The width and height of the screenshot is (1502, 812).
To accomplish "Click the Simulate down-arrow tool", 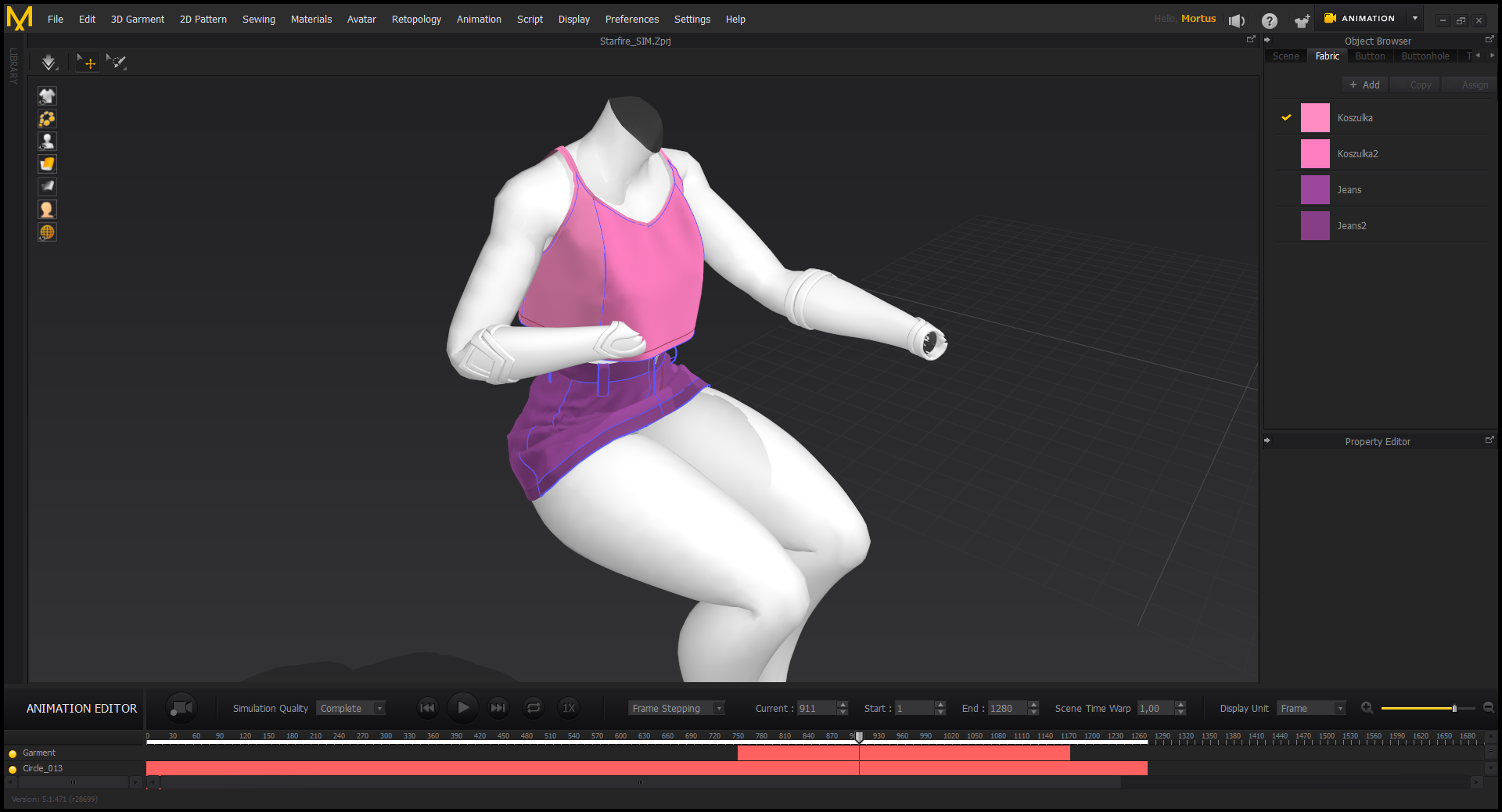I will (49, 63).
